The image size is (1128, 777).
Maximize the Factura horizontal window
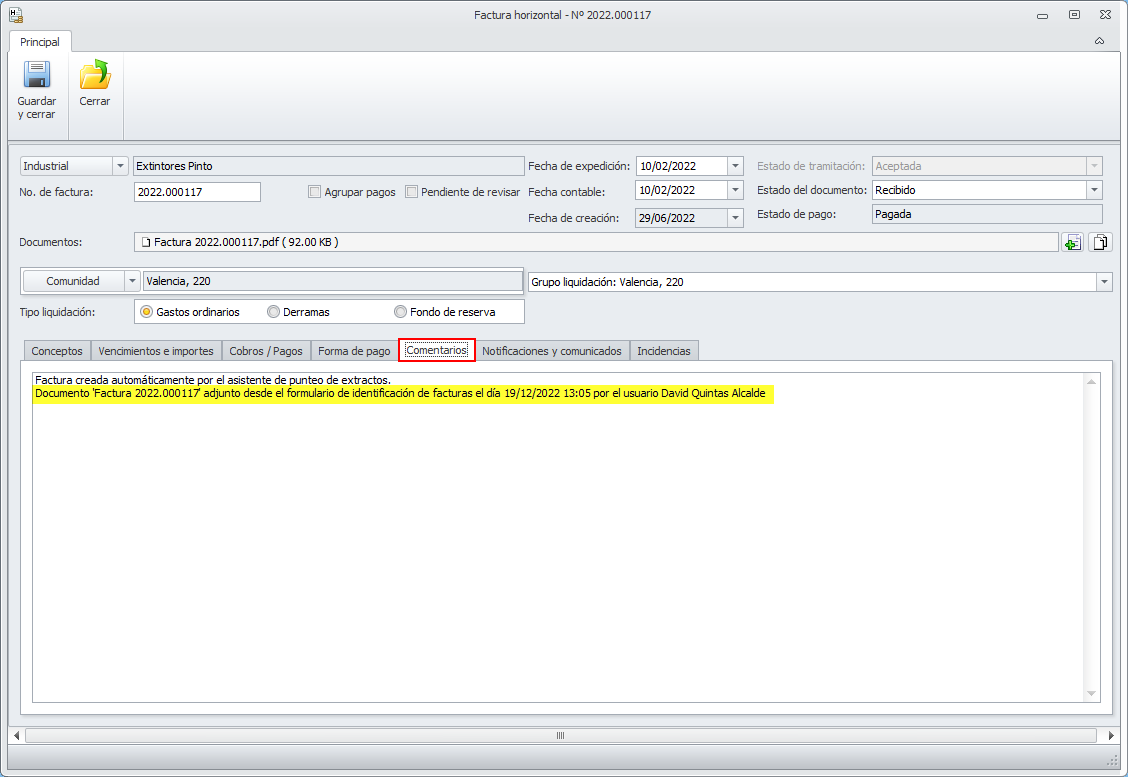pyautogui.click(x=1074, y=14)
